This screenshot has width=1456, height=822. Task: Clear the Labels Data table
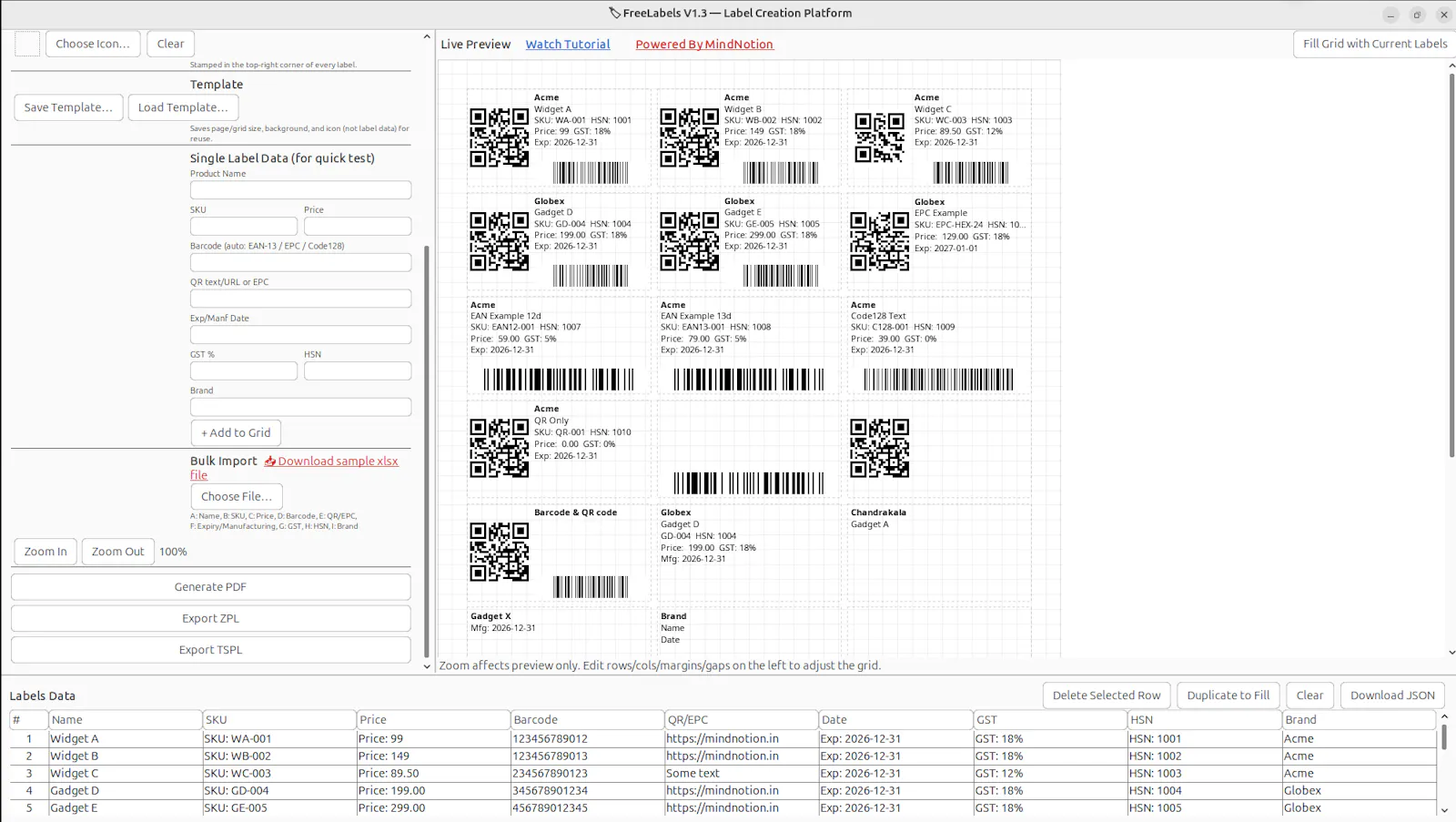[1309, 695]
